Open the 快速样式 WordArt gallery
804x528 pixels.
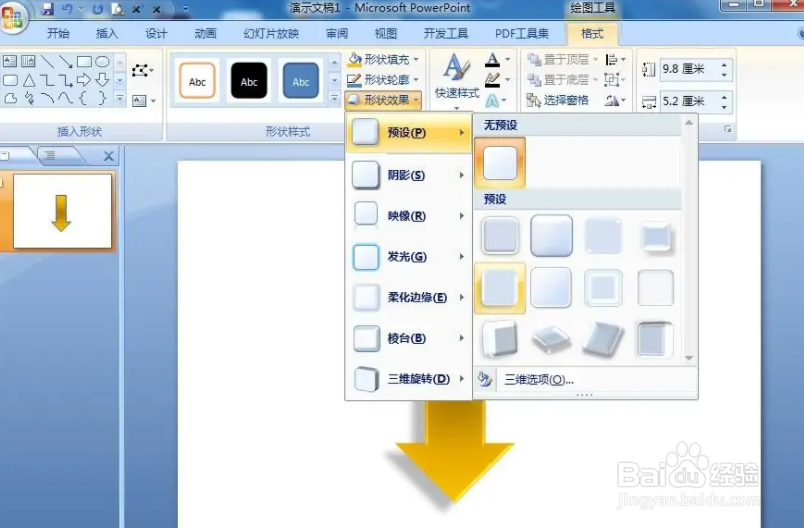click(x=456, y=81)
